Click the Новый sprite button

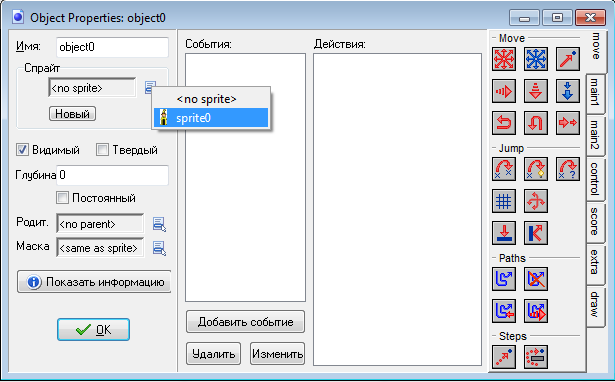coord(73,114)
